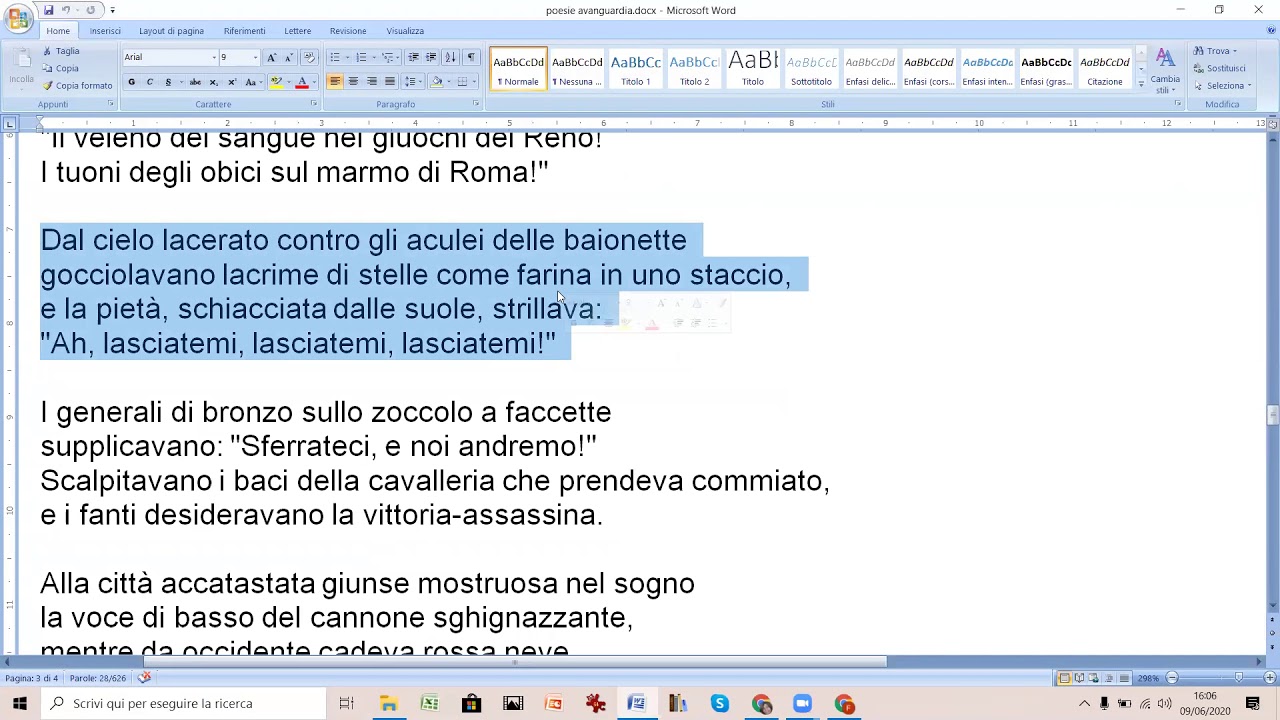Click the sort A-Z icon
Screen dimensions: 1280x720
450,57
